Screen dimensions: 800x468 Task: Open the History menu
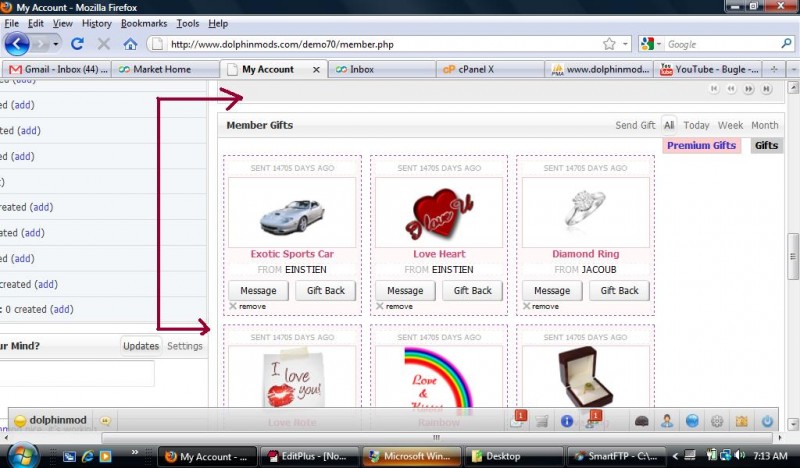click(96, 23)
